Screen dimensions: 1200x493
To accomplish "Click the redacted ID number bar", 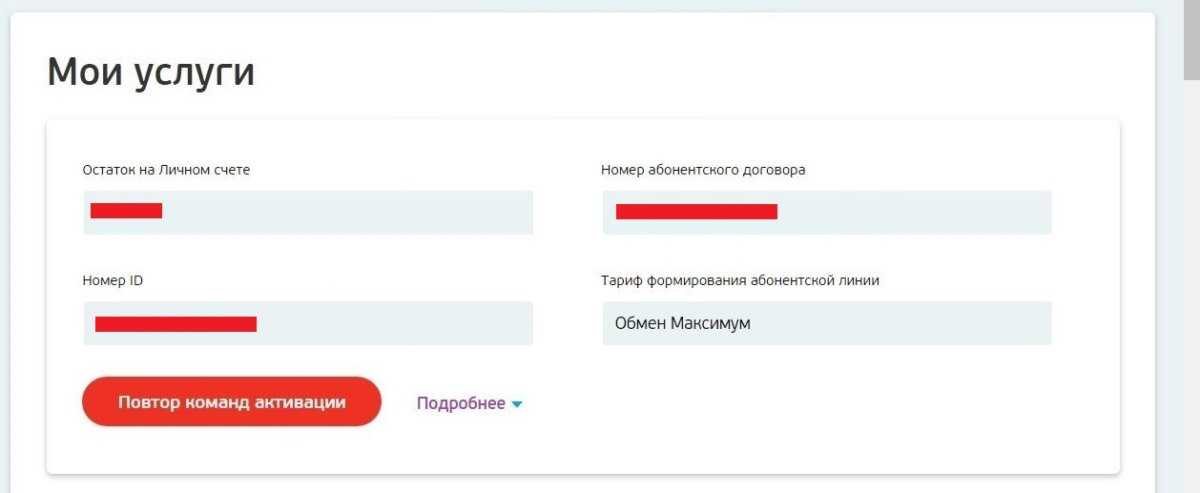I will (x=176, y=324).
